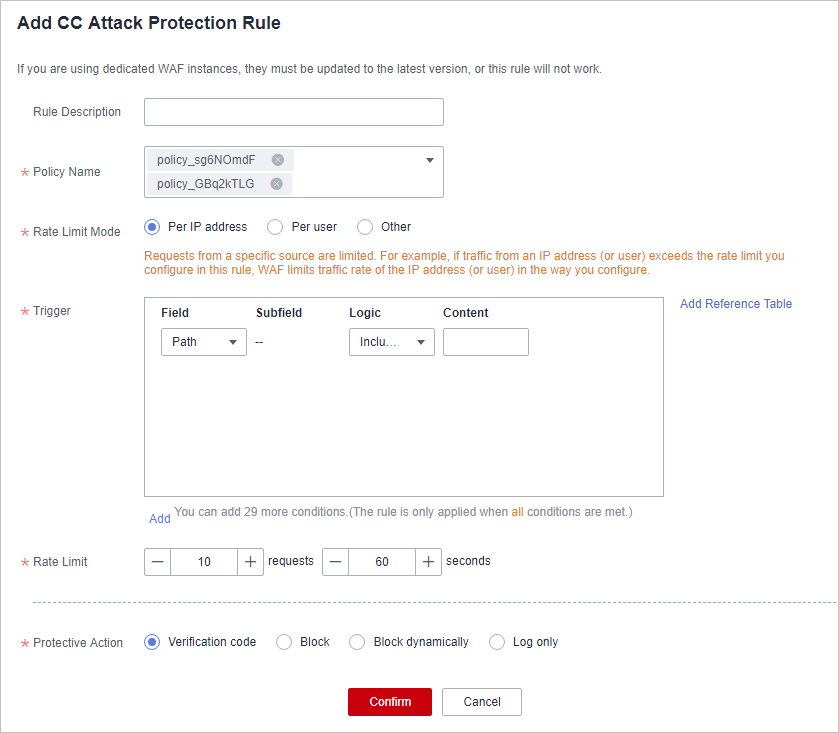Cancel the rule creation dialog
The width and height of the screenshot is (839, 733).
tap(482, 702)
